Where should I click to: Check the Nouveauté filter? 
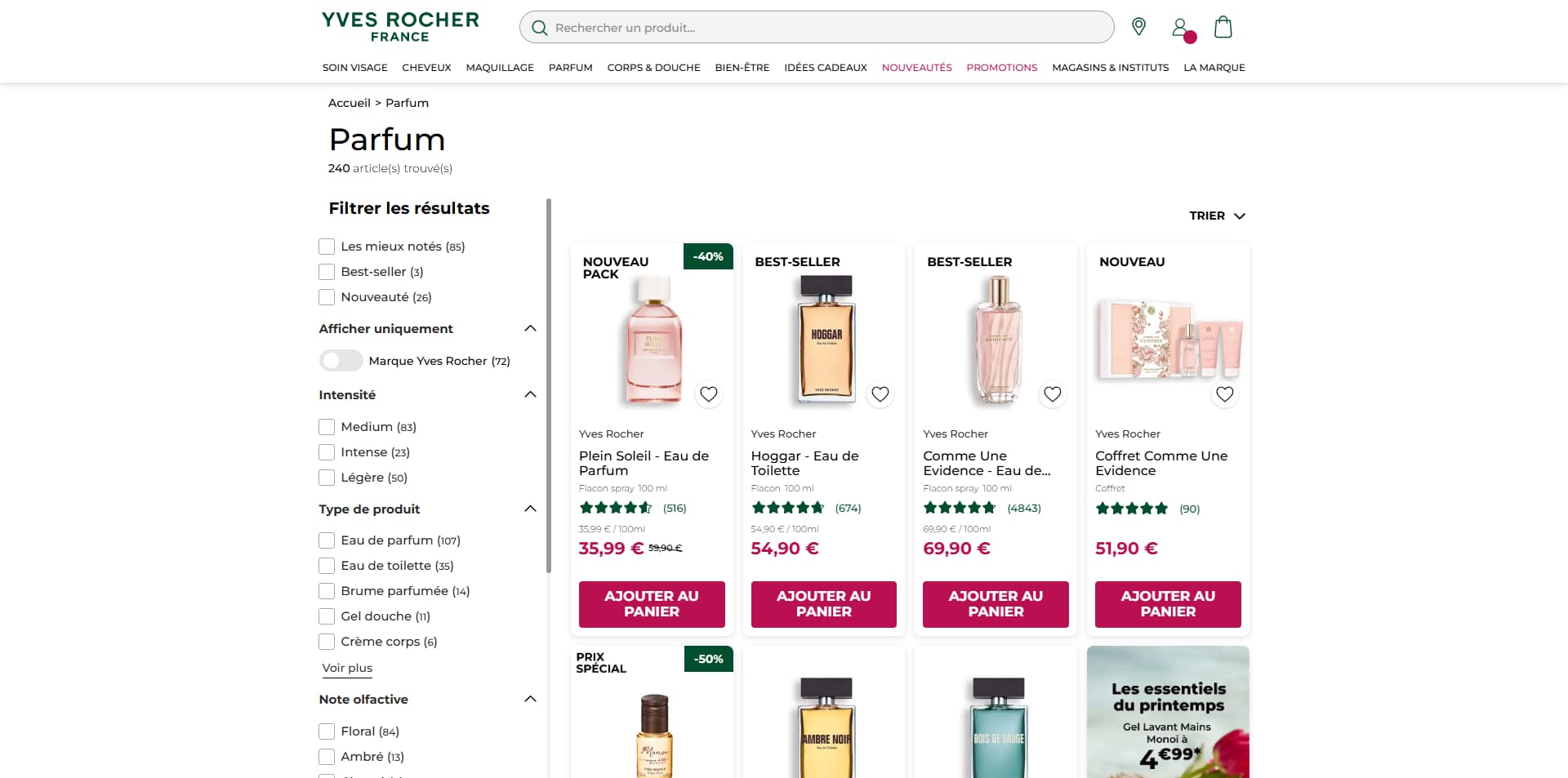(327, 297)
